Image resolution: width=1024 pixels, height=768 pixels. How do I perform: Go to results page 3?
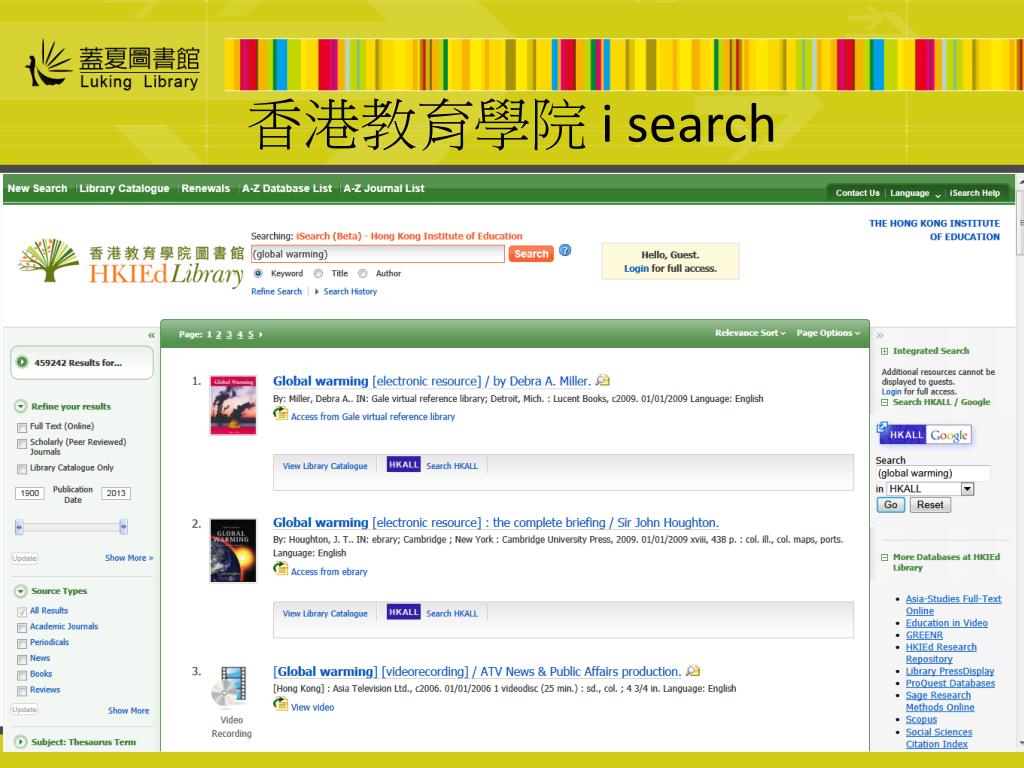click(x=229, y=334)
